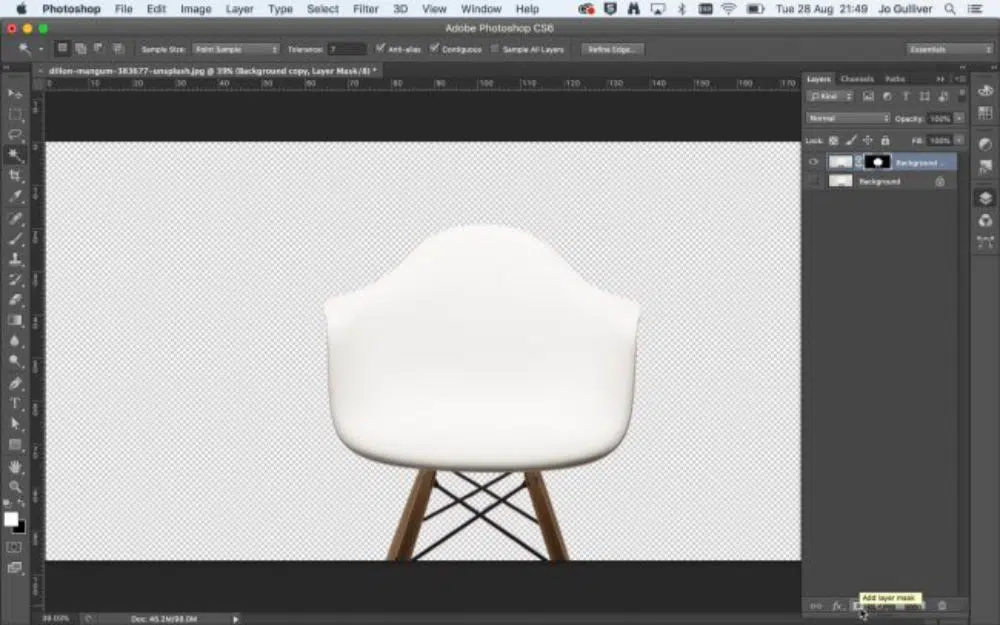The width and height of the screenshot is (1000, 625).
Task: Select the Hand tool
Action: point(16,466)
